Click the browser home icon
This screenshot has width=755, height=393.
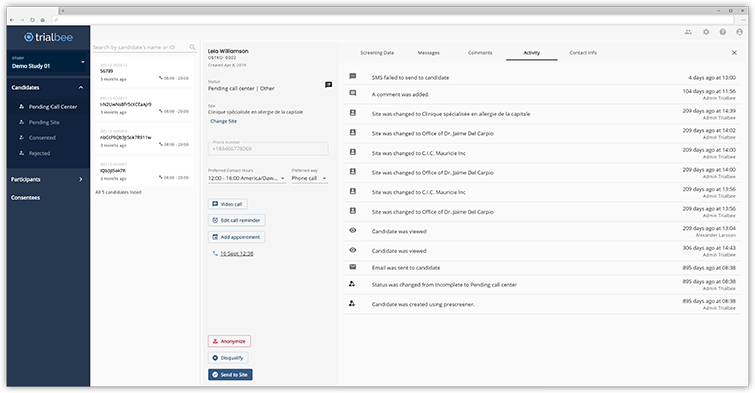42,20
